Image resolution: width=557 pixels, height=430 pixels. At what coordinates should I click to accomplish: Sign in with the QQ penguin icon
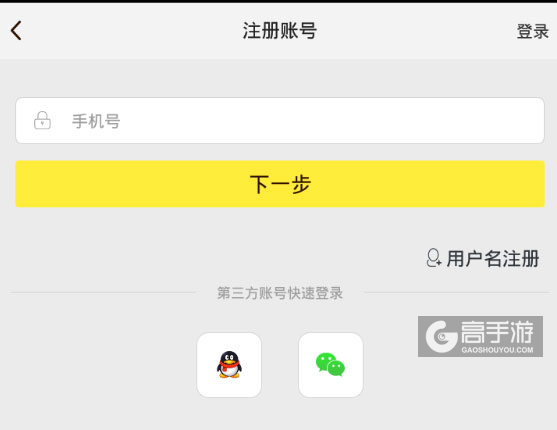[229, 365]
